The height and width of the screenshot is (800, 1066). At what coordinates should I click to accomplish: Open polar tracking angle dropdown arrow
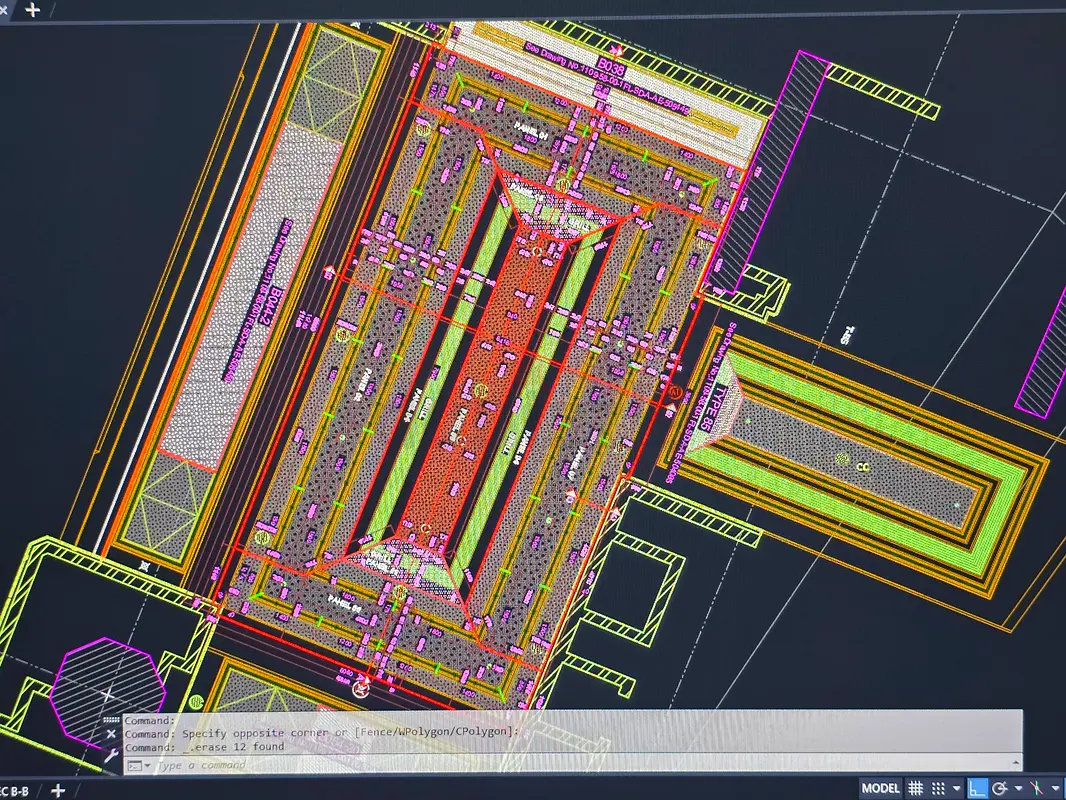point(1018,789)
